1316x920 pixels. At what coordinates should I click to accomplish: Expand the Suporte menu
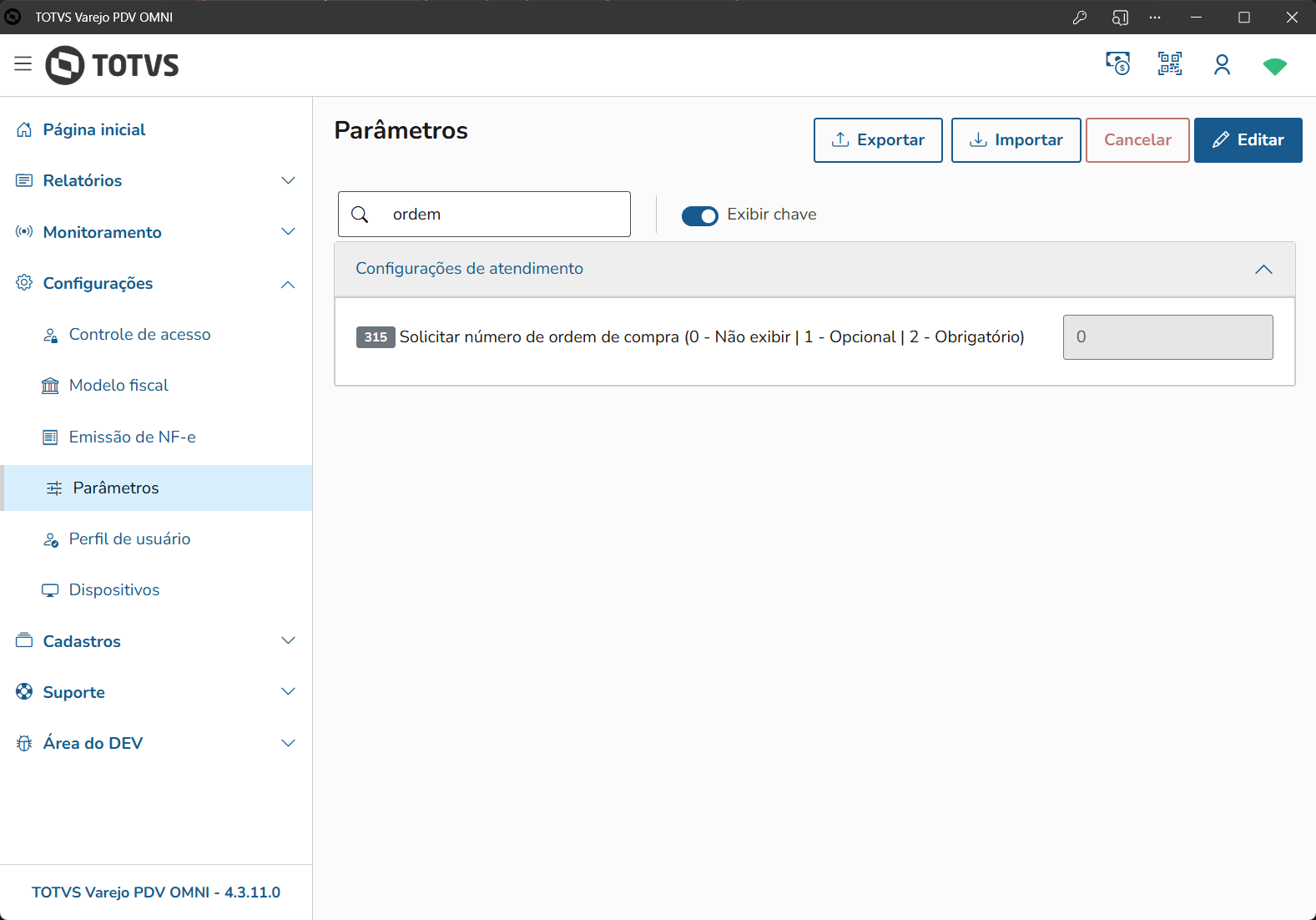pyautogui.click(x=156, y=692)
